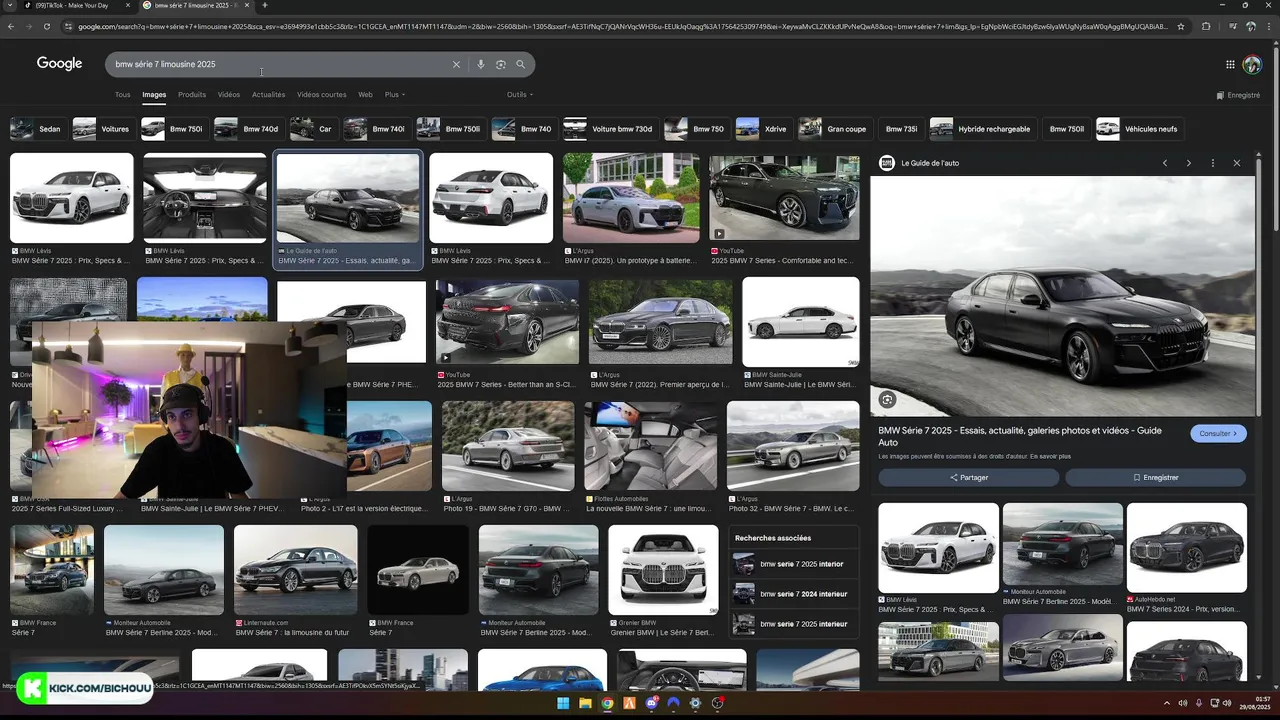This screenshot has height=720, width=1280.
Task: Start voice search with the microphone icon
Action: (x=480, y=64)
